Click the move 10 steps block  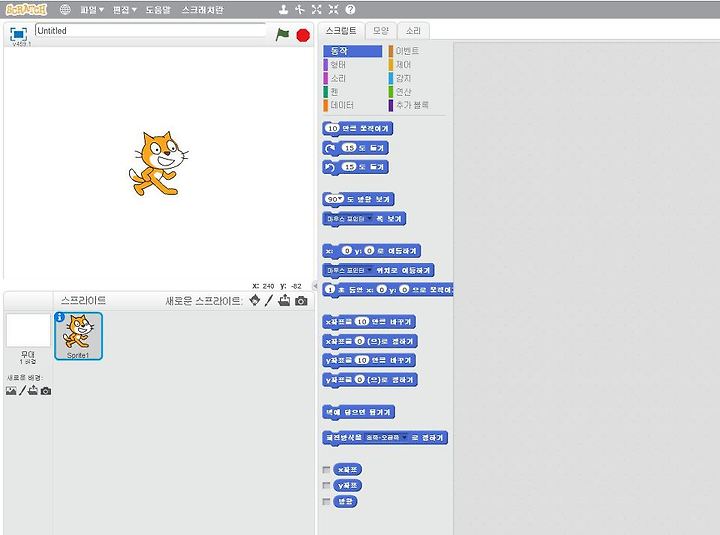coord(358,129)
